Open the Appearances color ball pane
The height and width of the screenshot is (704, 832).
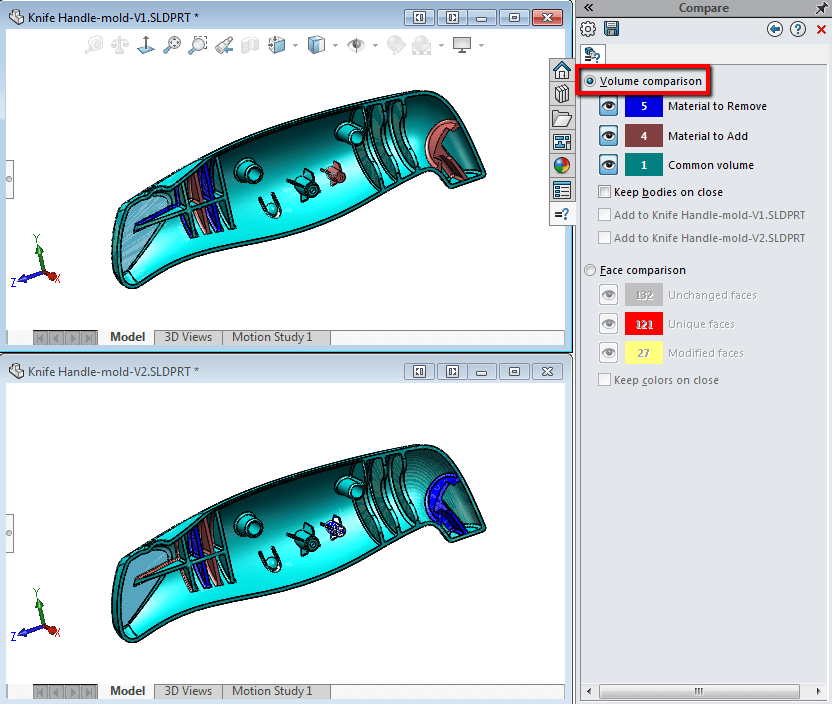click(x=561, y=166)
